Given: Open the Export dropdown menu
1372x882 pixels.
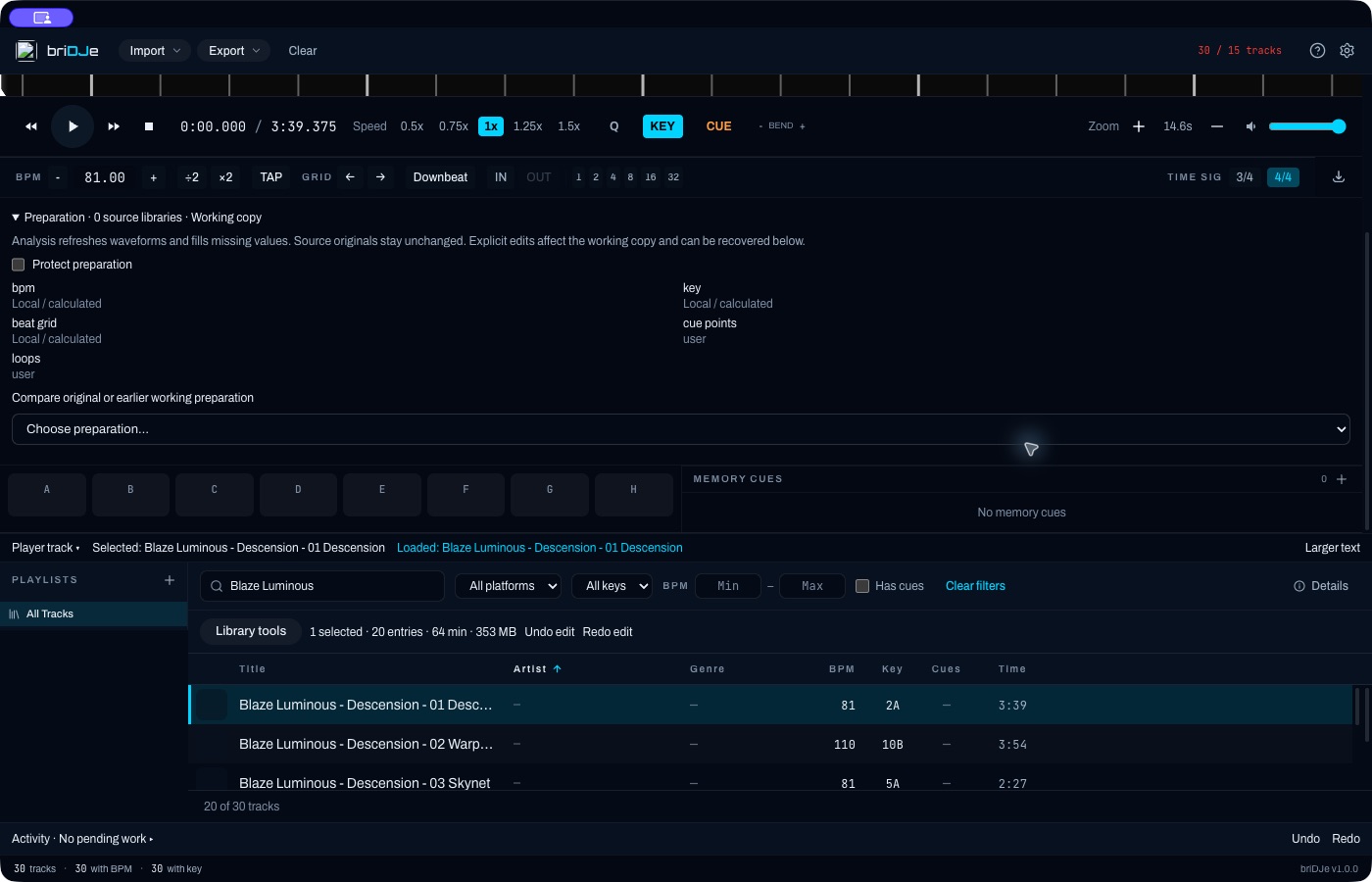Looking at the screenshot, I should click(x=234, y=51).
